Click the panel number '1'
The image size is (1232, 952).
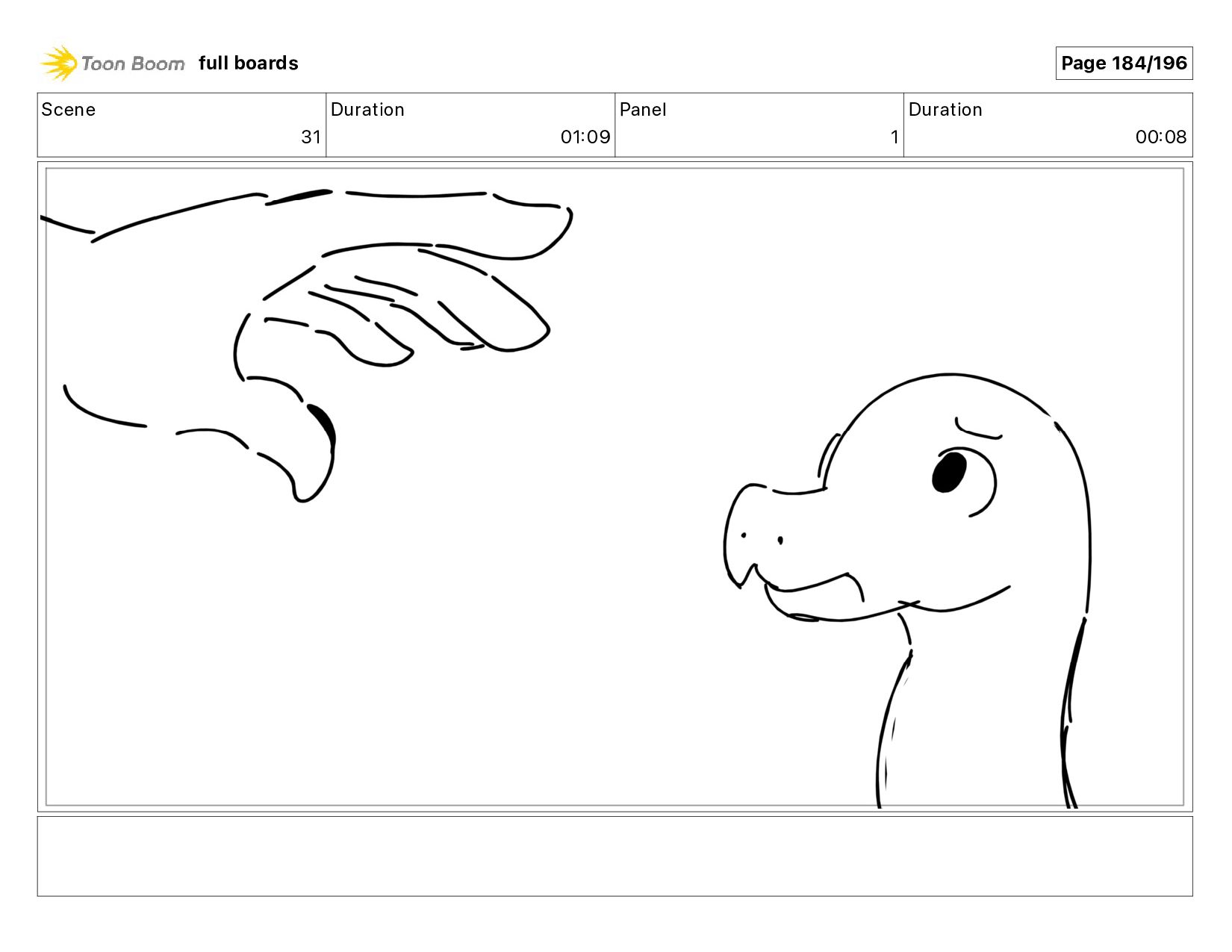[895, 137]
